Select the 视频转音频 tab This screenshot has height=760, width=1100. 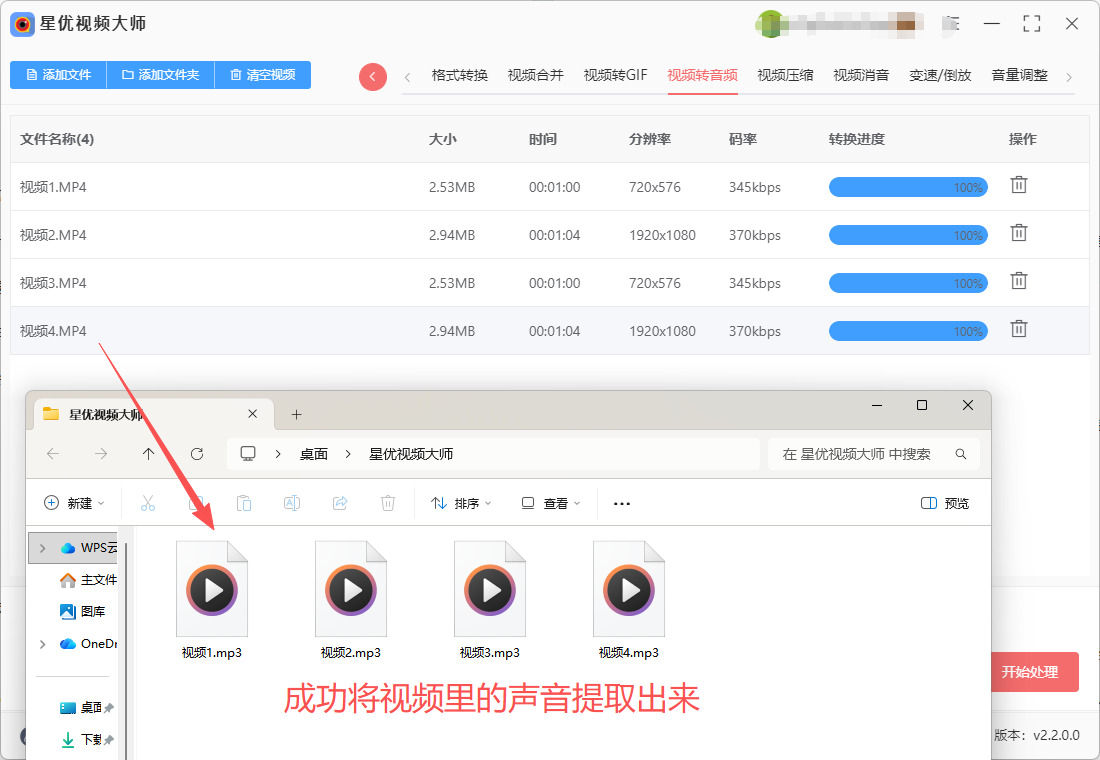[x=702, y=75]
